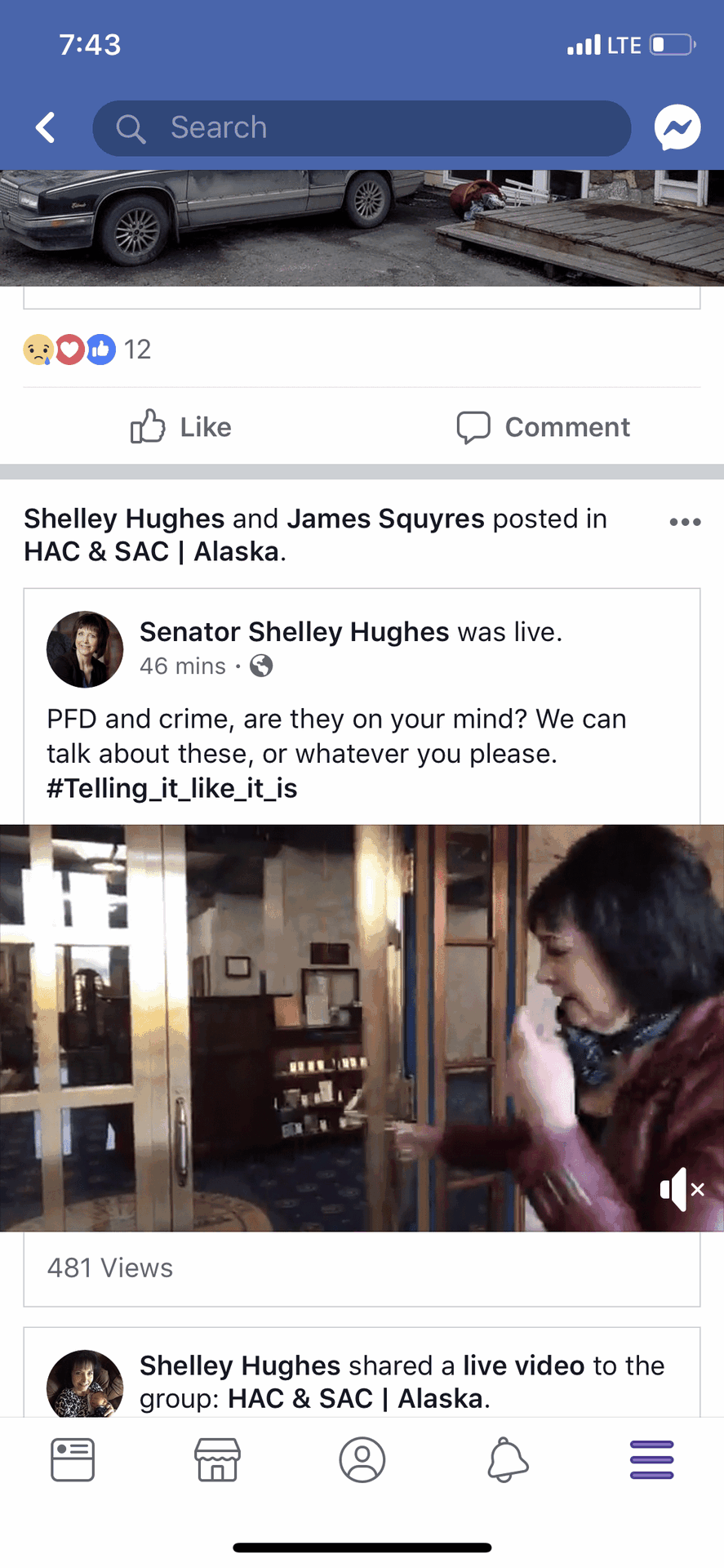Open the News Feed tab
Image resolution: width=724 pixels, height=1568 pixels.
tap(73, 1459)
